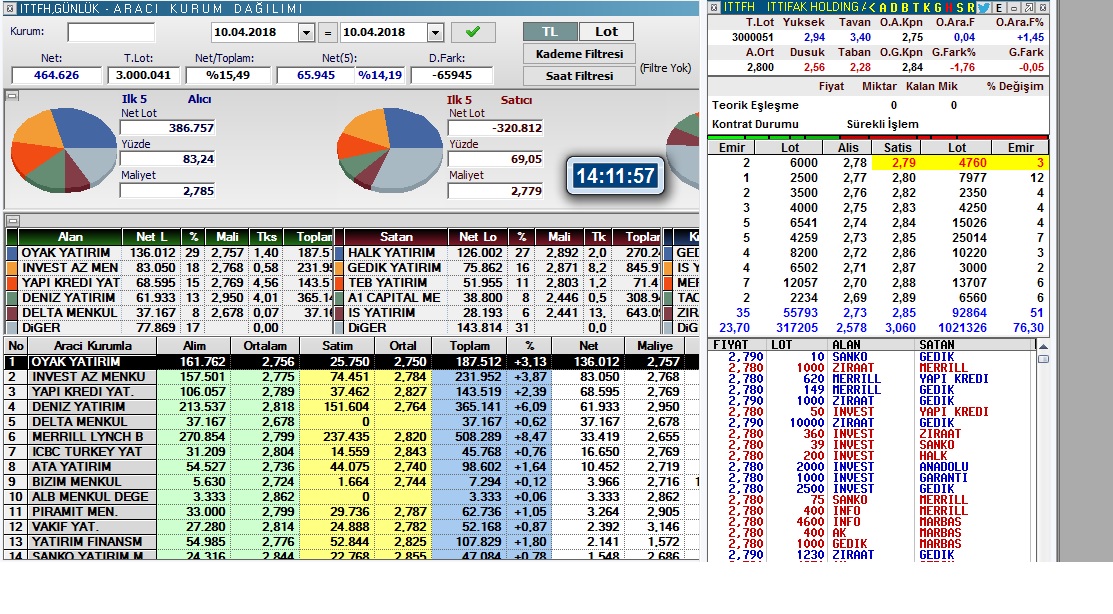The image size is (1113, 614).
Task: Click the red letter H in ITTFH title bar
Action: 949,8
